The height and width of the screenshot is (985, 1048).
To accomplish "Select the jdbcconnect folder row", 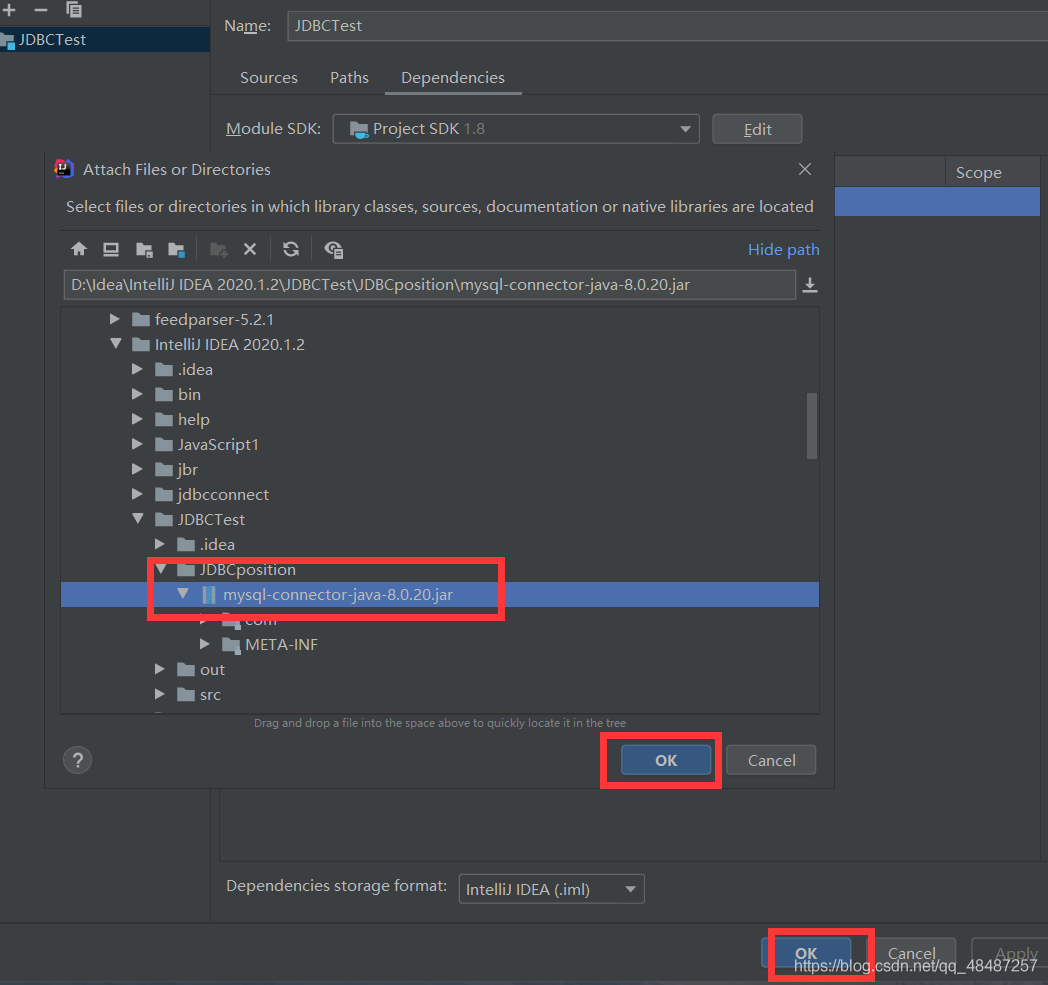I will [440, 495].
